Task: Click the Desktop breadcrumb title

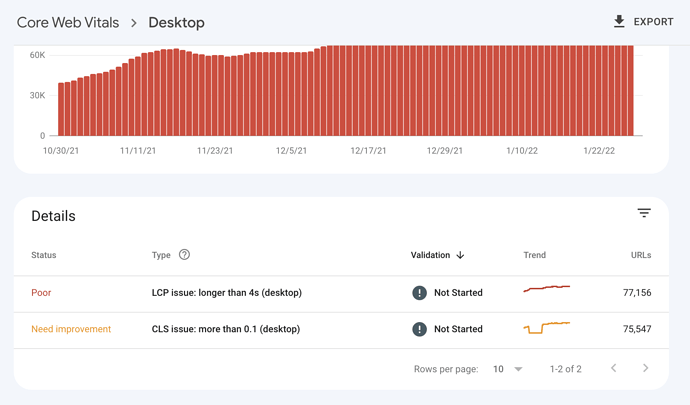Action: [x=176, y=22]
